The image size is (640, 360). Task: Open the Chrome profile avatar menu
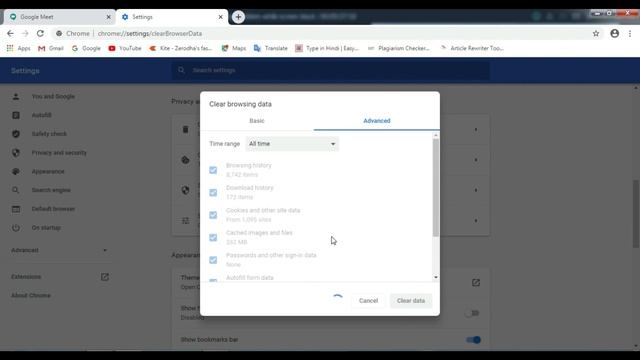614,33
